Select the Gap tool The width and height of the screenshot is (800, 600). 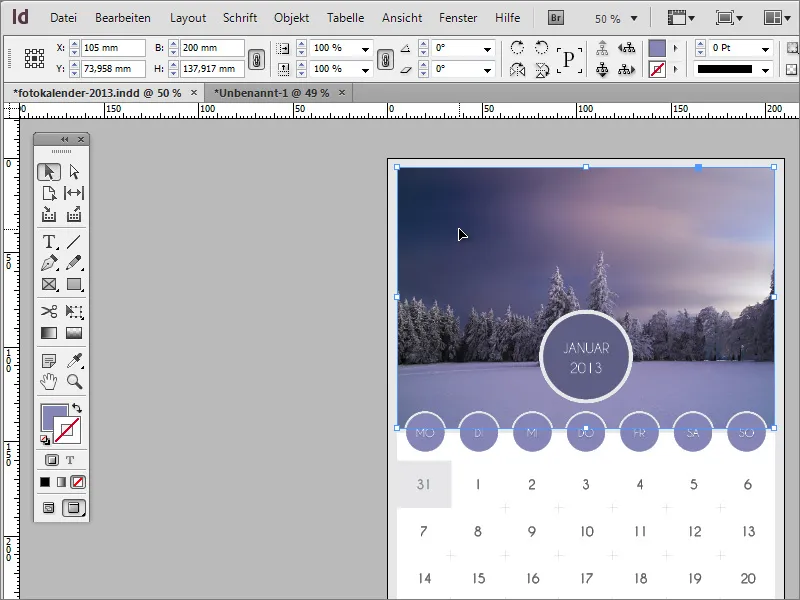[74, 193]
